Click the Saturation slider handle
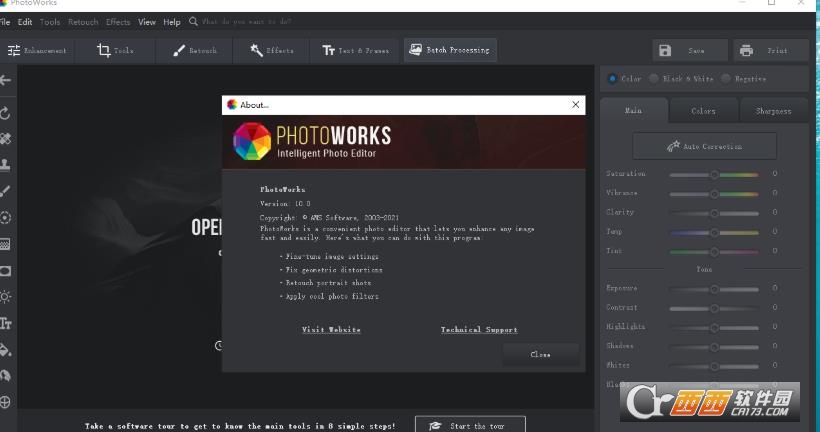The height and width of the screenshot is (432, 820). point(714,175)
